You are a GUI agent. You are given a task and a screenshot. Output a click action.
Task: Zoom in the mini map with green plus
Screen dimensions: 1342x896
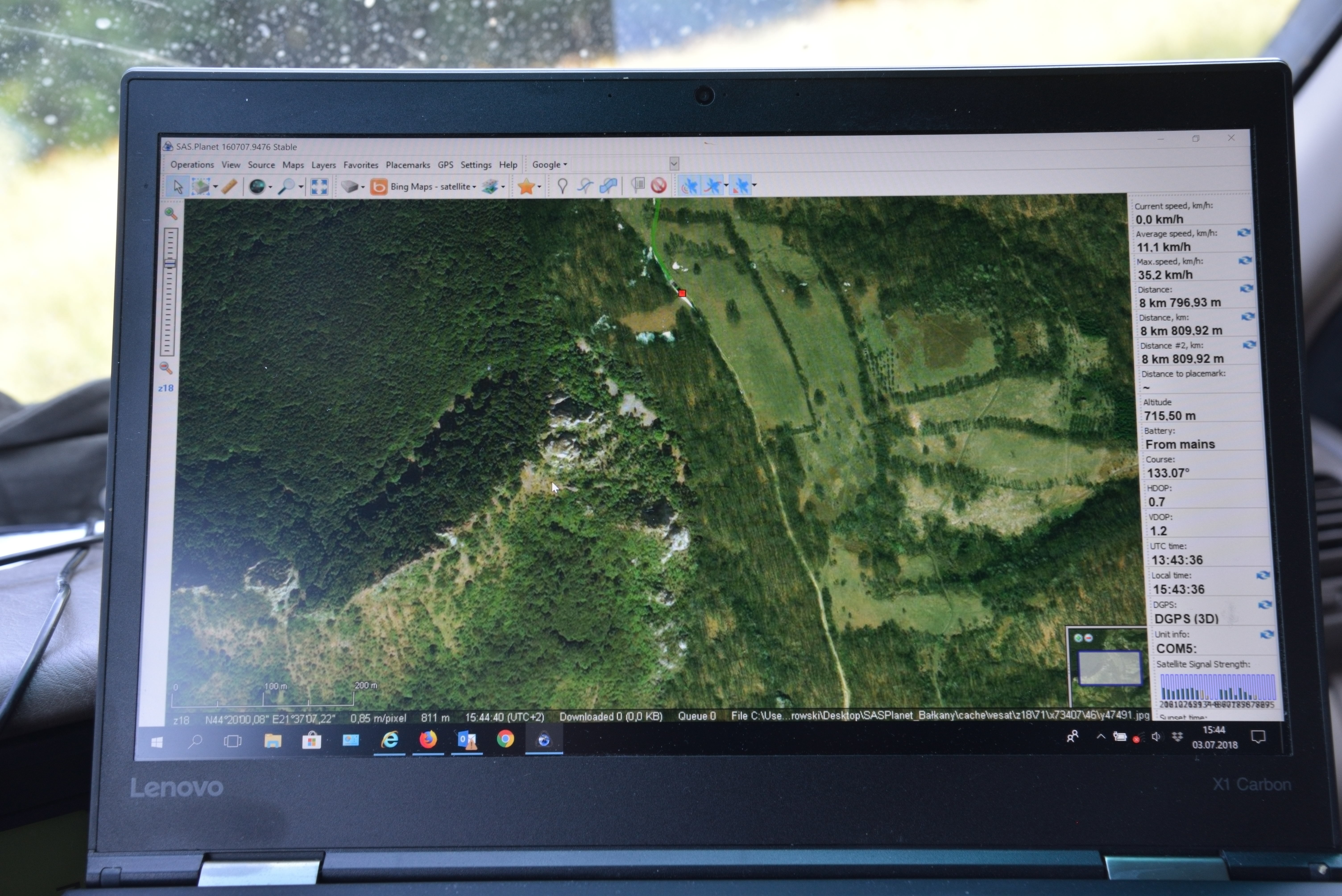click(x=1079, y=638)
